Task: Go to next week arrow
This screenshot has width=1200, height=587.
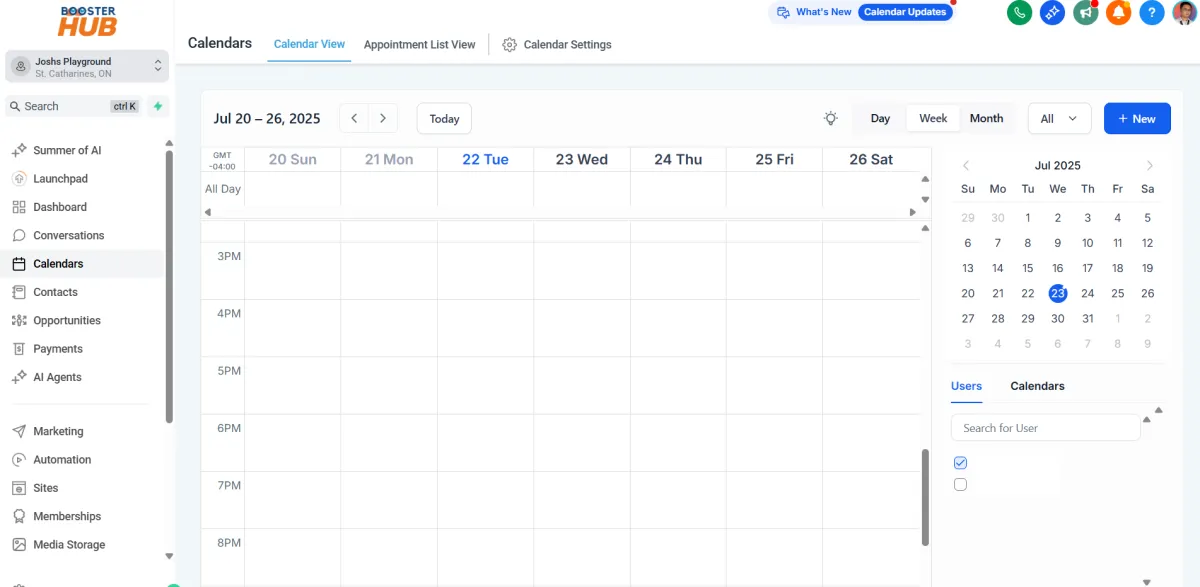Action: point(383,118)
